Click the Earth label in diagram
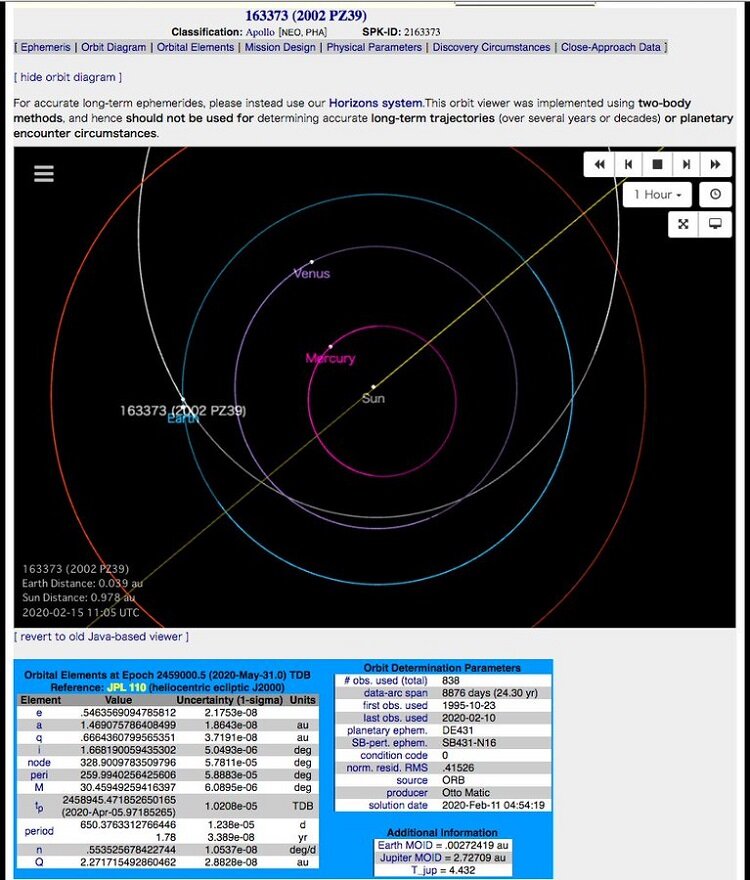 pyautogui.click(x=182, y=418)
